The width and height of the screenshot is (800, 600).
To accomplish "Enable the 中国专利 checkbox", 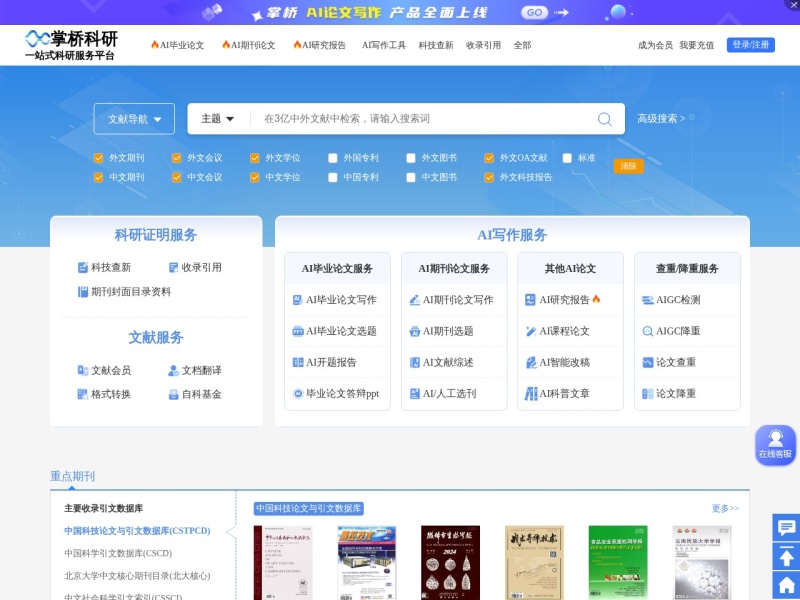I will [333, 178].
